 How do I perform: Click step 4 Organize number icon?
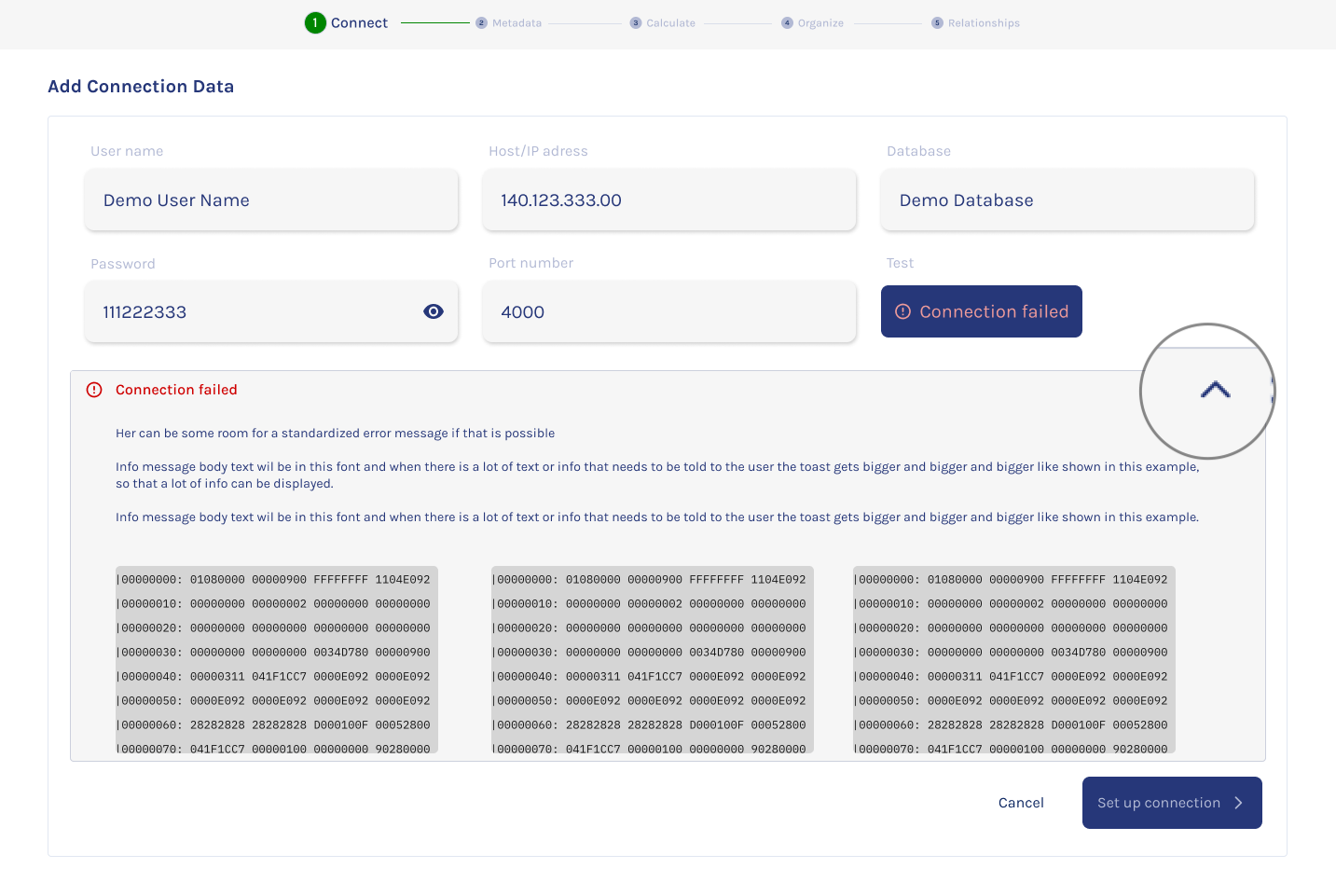pos(787,23)
